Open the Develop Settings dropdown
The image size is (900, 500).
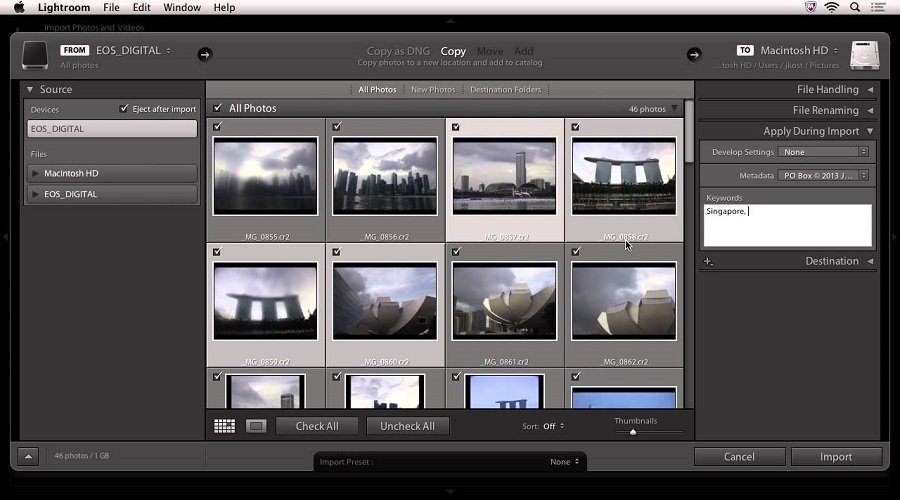pos(823,152)
